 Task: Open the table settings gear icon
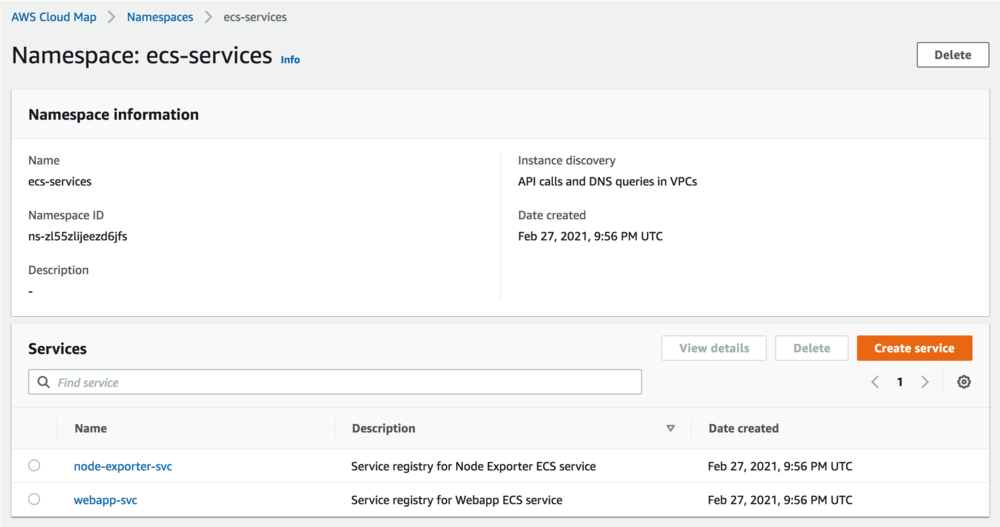(x=964, y=382)
